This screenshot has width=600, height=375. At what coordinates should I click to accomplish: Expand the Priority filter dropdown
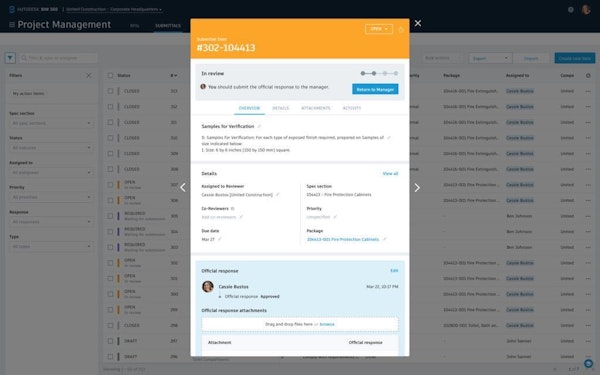pos(51,197)
